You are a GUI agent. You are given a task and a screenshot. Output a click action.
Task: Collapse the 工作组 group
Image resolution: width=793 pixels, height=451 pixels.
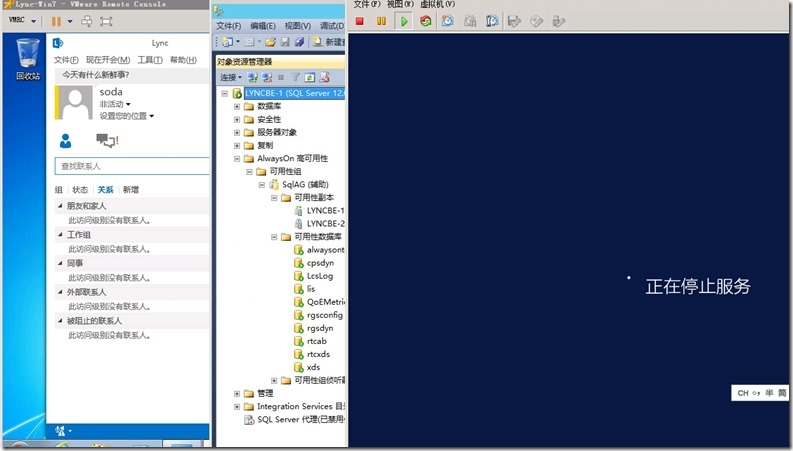click(x=60, y=235)
